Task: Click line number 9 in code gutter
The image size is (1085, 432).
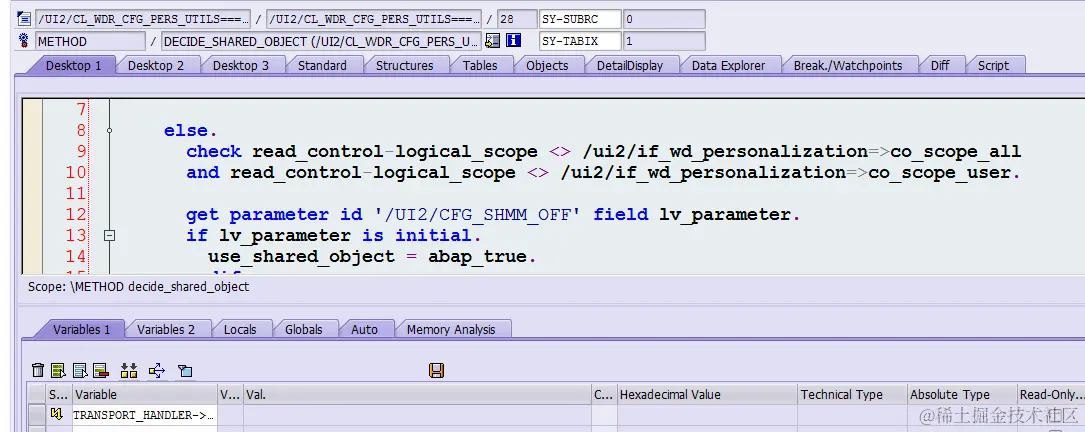Action: pos(82,152)
